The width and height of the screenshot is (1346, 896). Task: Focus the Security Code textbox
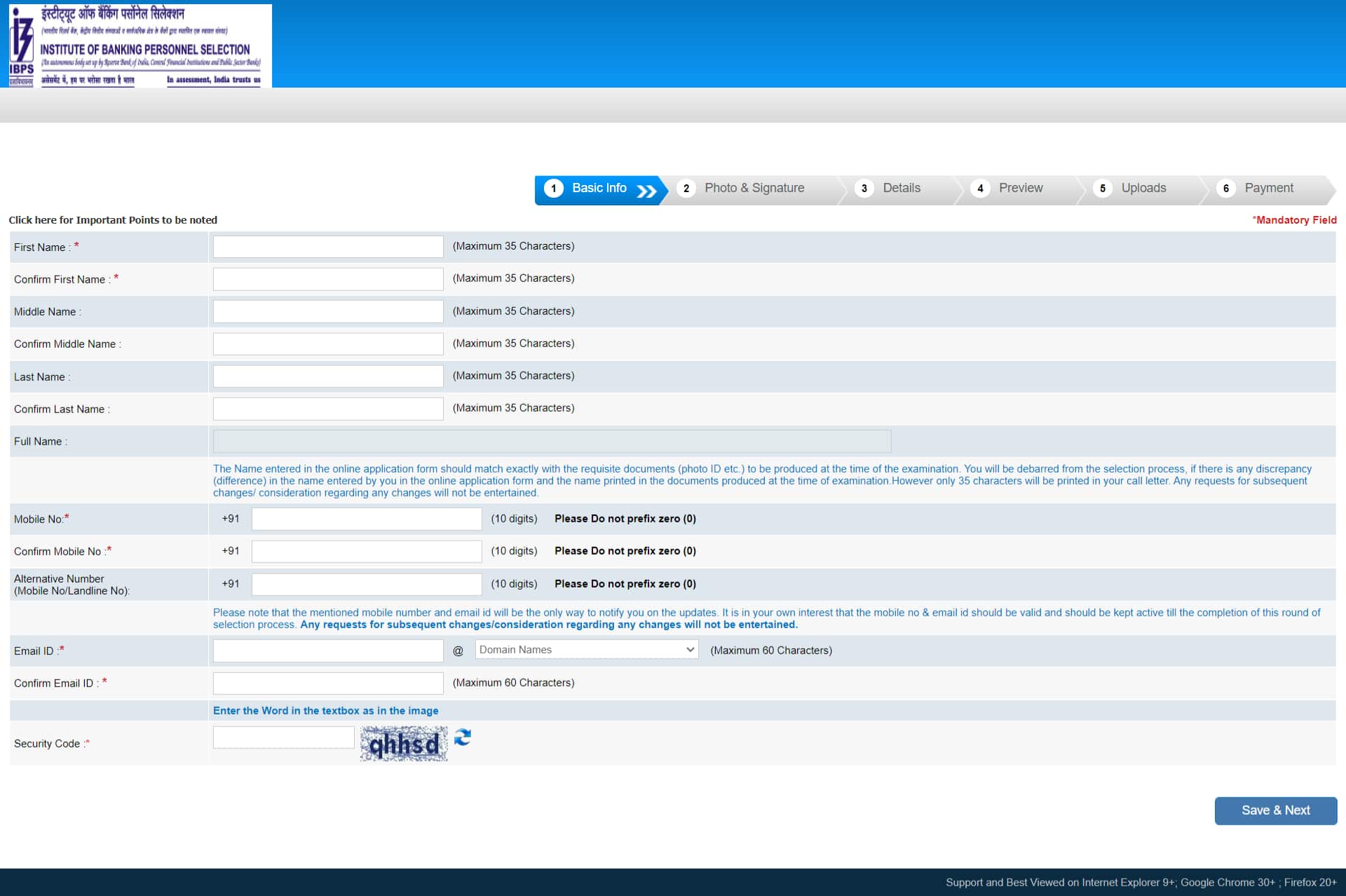(283, 738)
